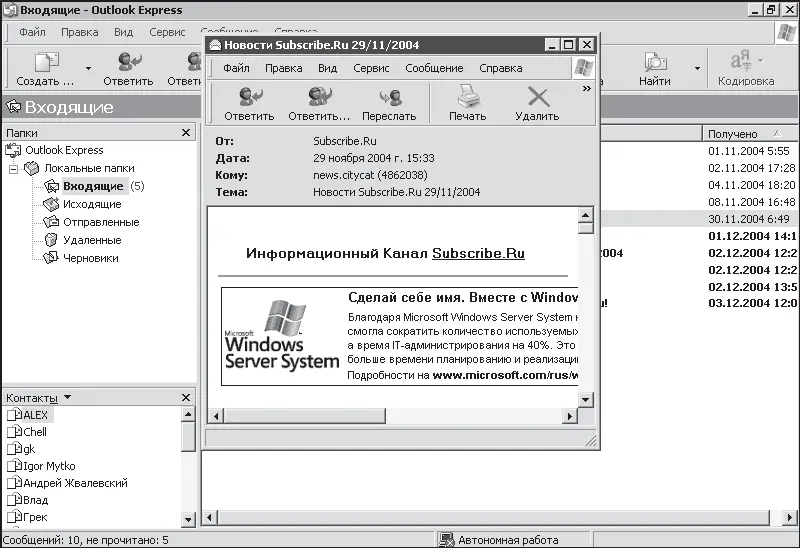Click Переслать in message window toolbar

click(x=389, y=104)
